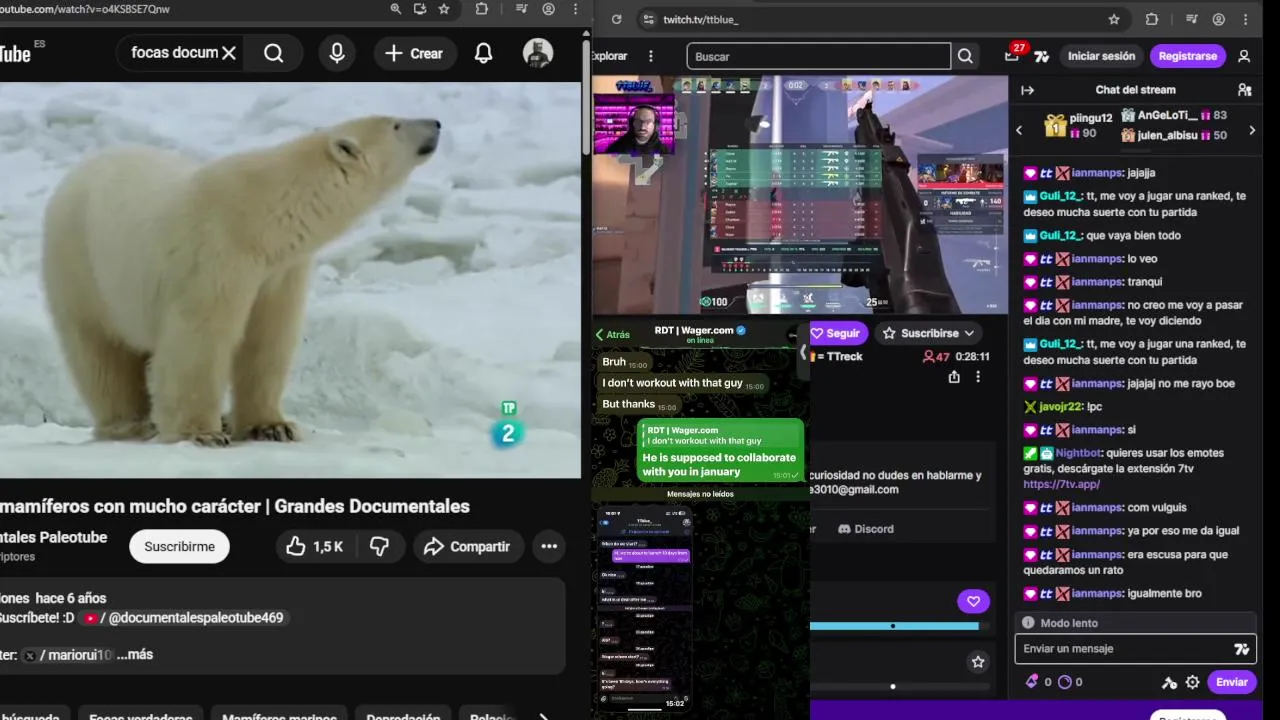This screenshot has width=1280, height=720.
Task: Open more video actions ellipsis menu
Action: point(549,546)
